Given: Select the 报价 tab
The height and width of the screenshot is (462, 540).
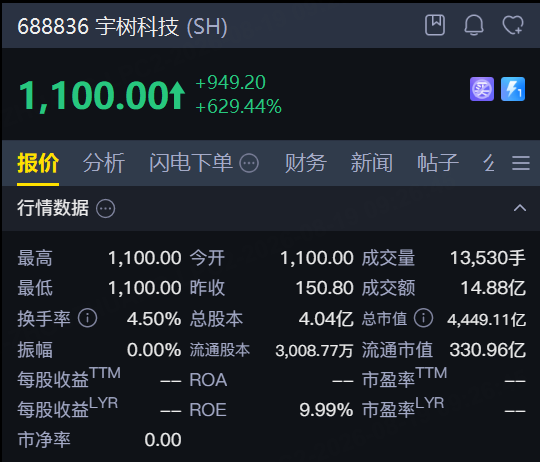Looking at the screenshot, I should click(38, 163).
